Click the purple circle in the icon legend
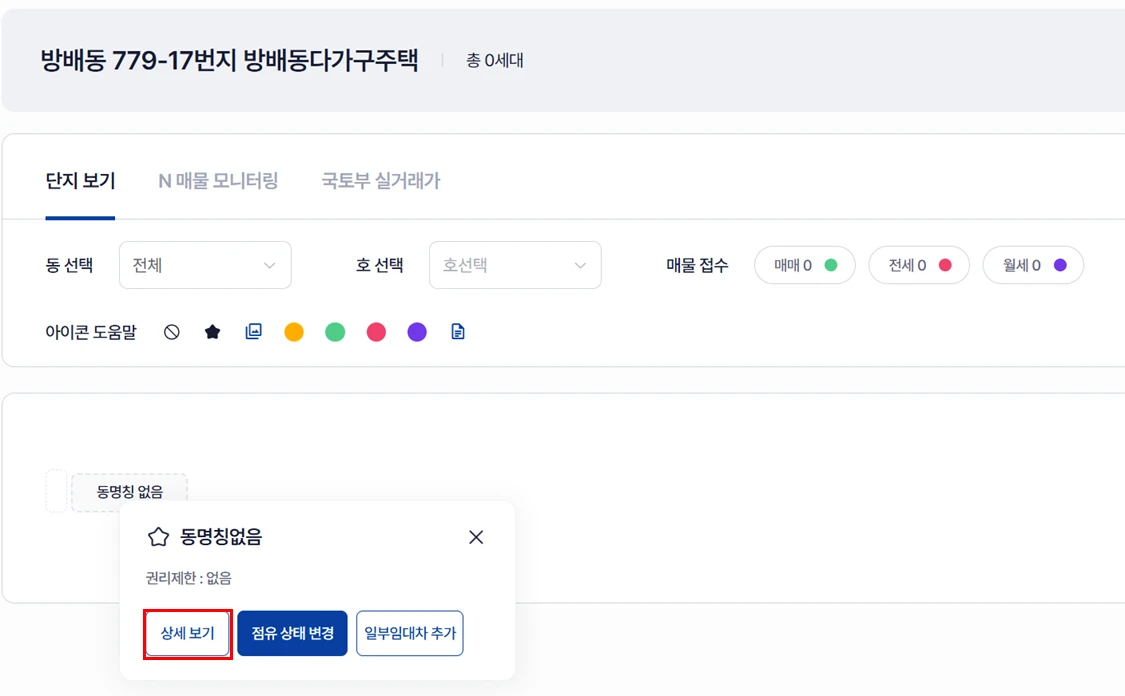Screen dimensions: 1125x696 click(417, 332)
